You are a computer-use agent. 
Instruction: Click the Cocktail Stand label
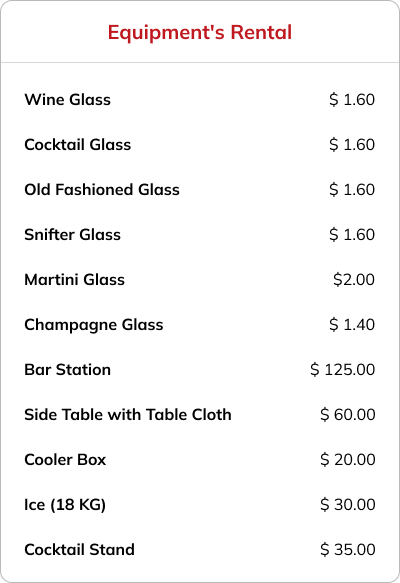(x=80, y=550)
